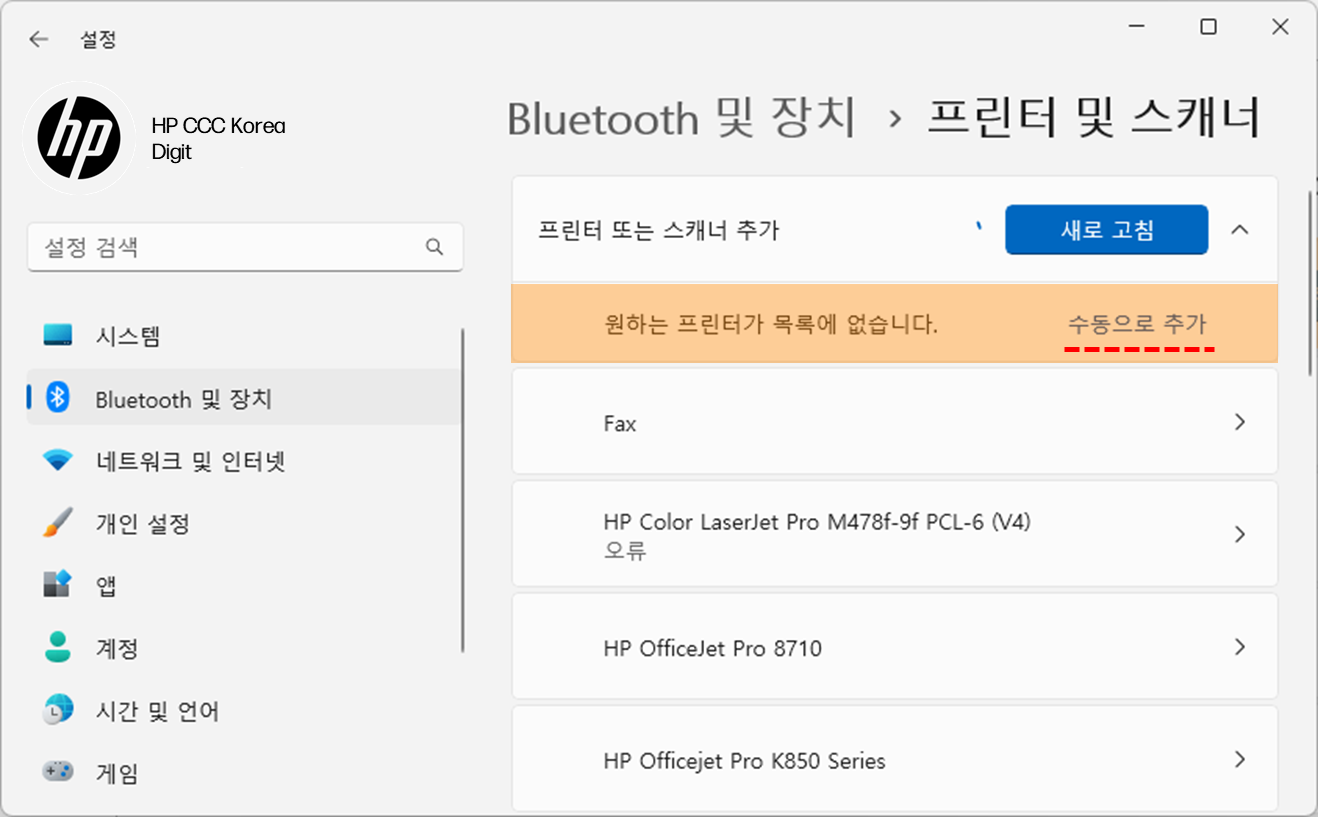Click Bluetooth 및 장치 breadcrumb heading
Screen dimensions: 1318x817
tap(681, 118)
